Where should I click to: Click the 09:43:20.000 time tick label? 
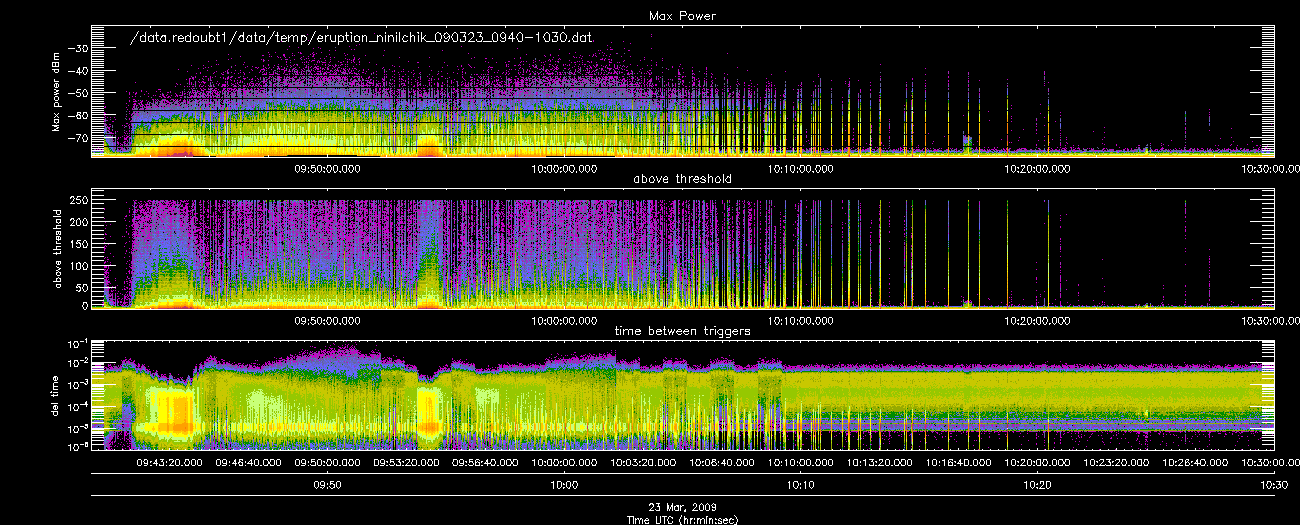click(169, 463)
